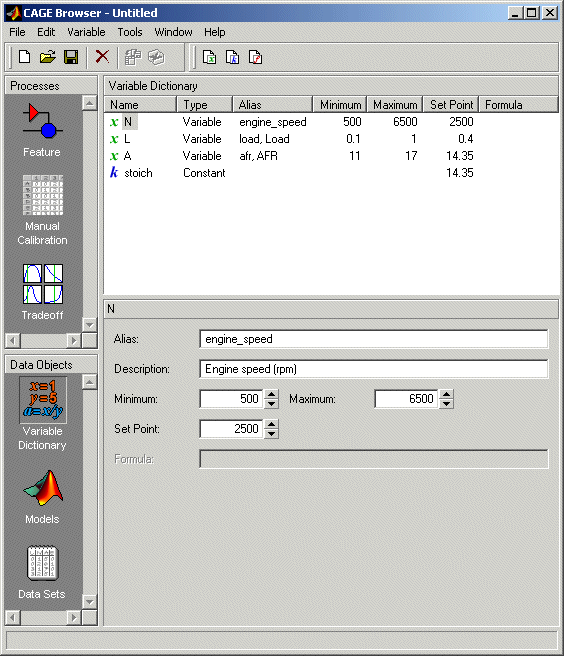Viewport: 564px width, 656px height.
Task: Minimize the CAGE Browser window
Action: click(x=515, y=13)
